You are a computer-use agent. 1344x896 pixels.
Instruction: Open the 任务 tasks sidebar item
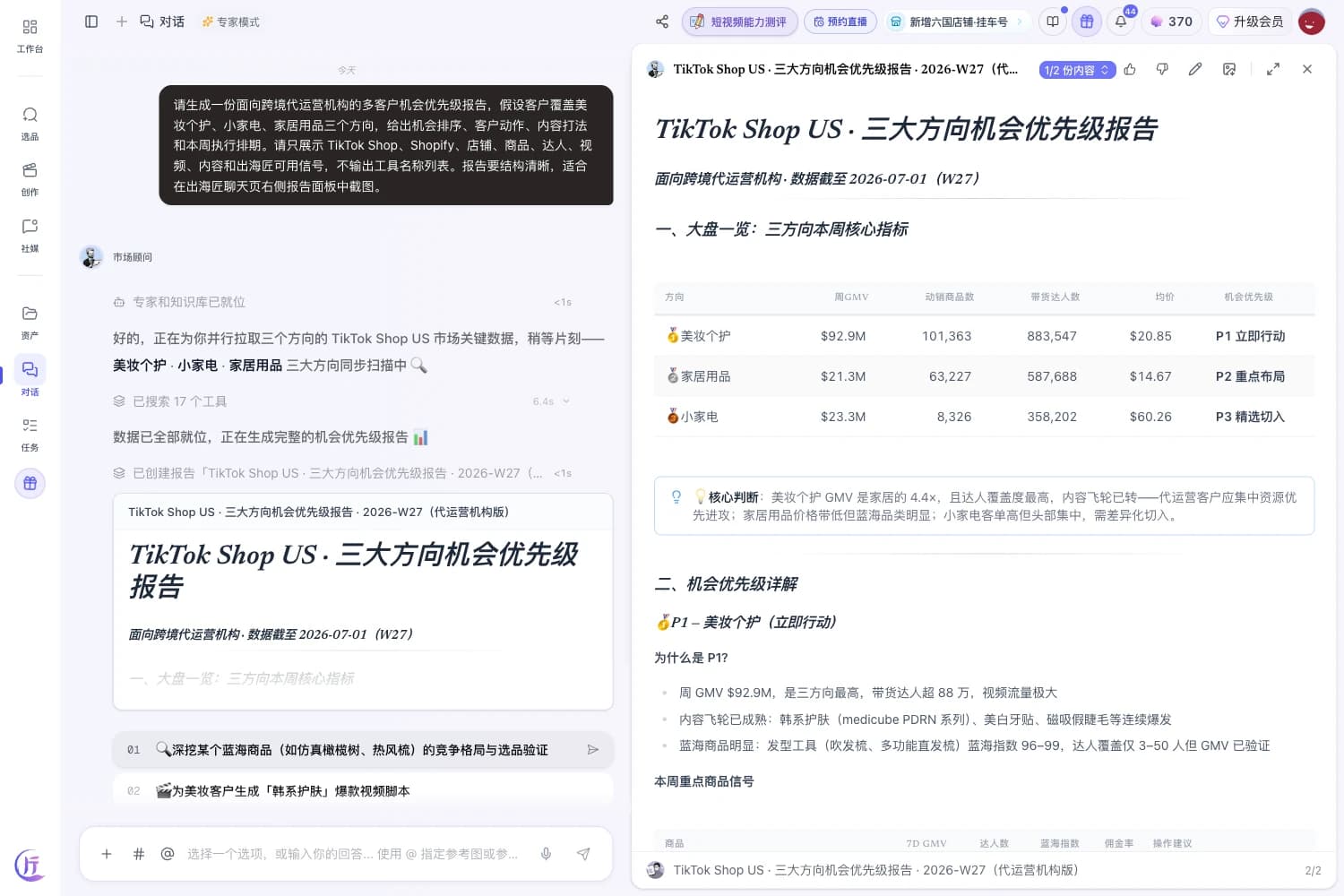click(30, 435)
